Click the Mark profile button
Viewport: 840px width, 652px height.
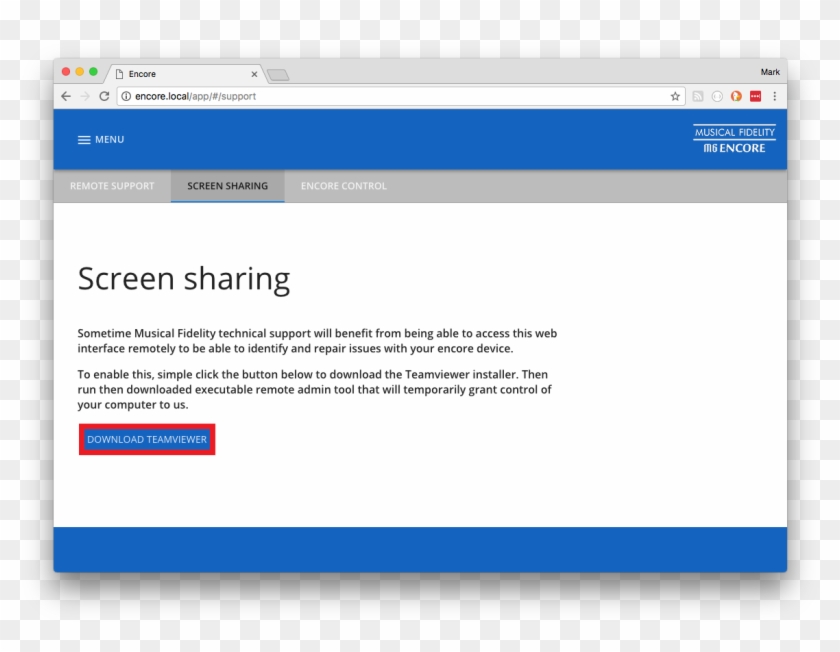tap(769, 72)
